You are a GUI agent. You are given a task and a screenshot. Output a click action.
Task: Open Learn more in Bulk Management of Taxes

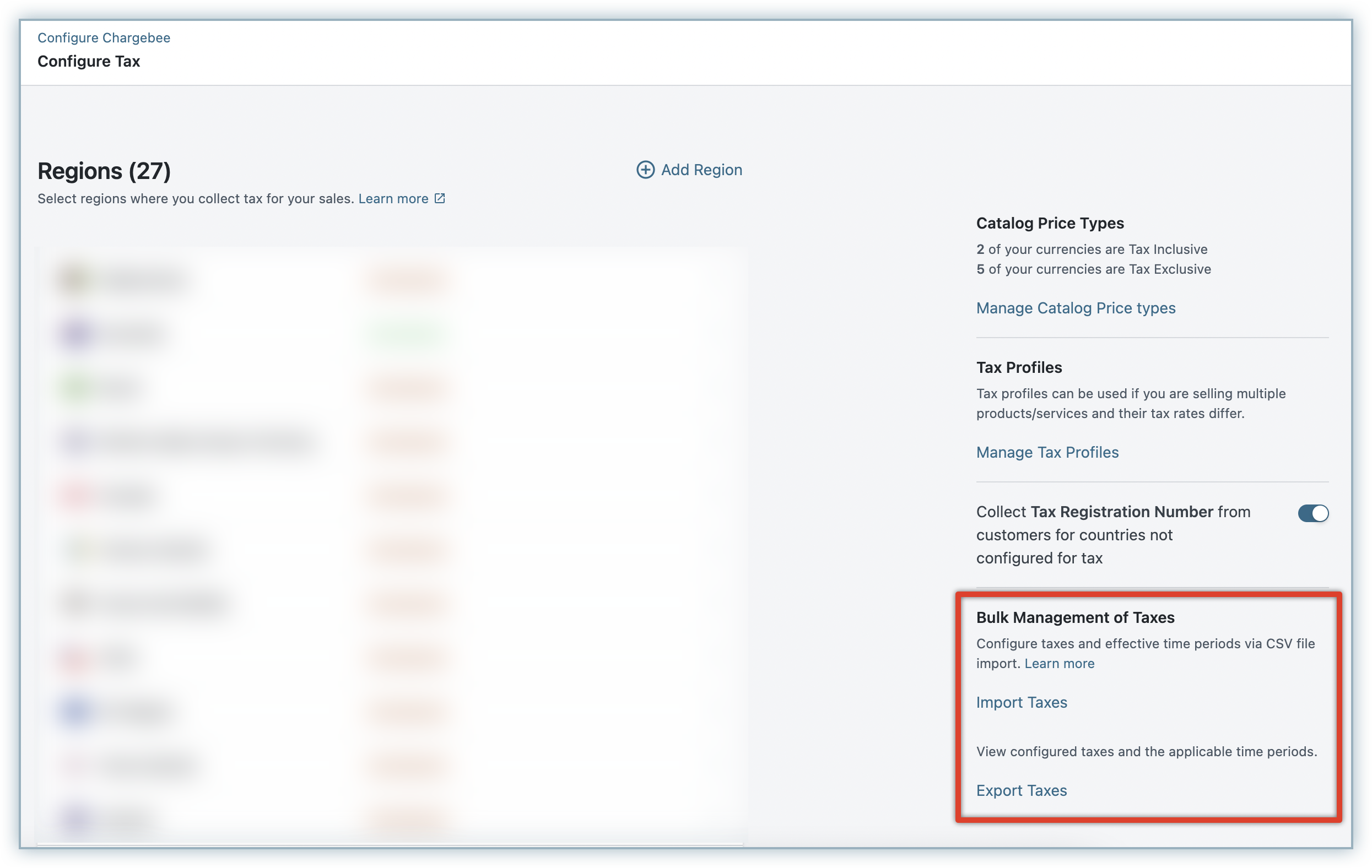[x=1059, y=664]
